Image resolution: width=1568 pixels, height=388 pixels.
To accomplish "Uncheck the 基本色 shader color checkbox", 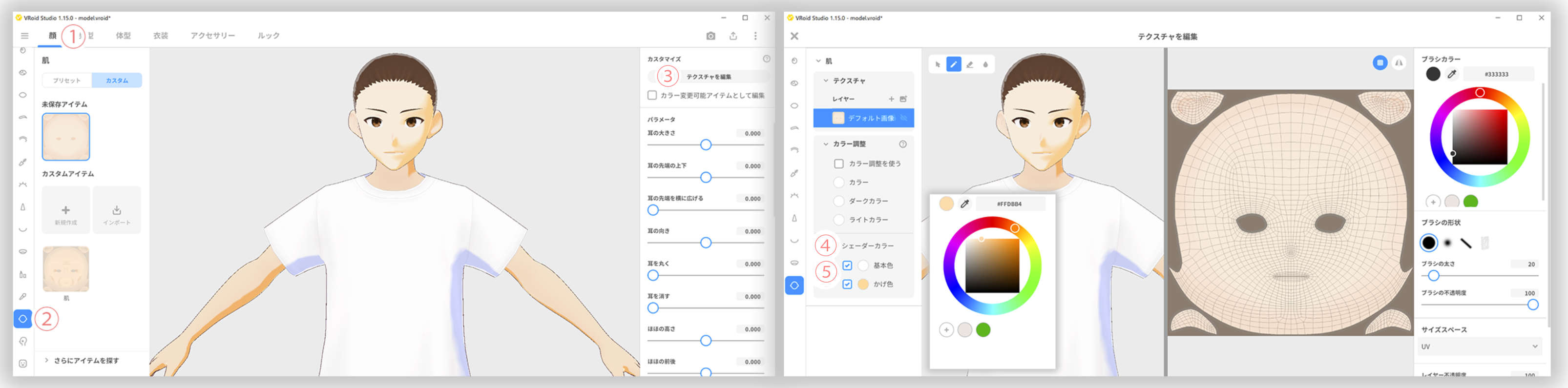I will tap(847, 265).
